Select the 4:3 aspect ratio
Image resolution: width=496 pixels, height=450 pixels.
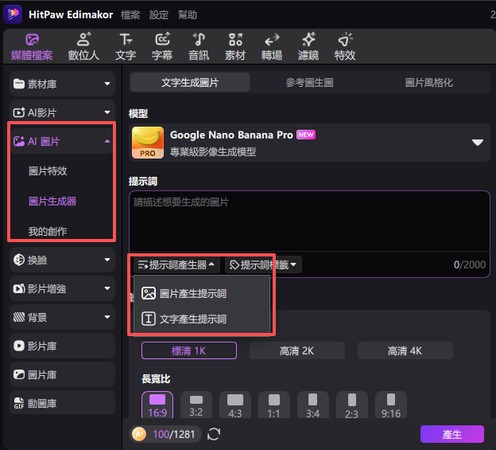coord(235,405)
